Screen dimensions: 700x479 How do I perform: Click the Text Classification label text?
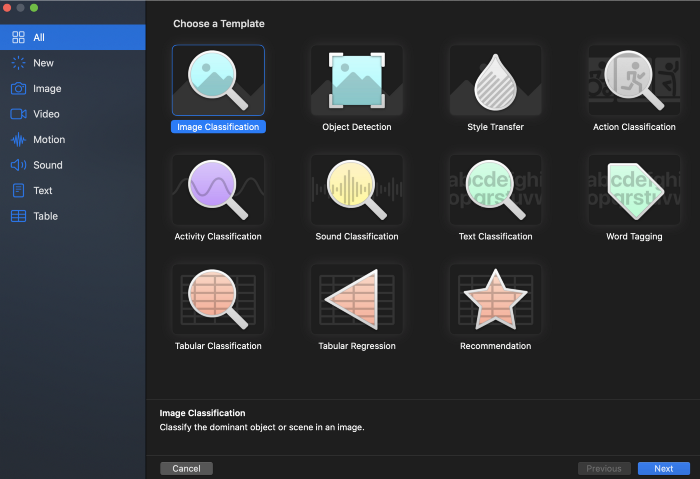click(x=495, y=237)
